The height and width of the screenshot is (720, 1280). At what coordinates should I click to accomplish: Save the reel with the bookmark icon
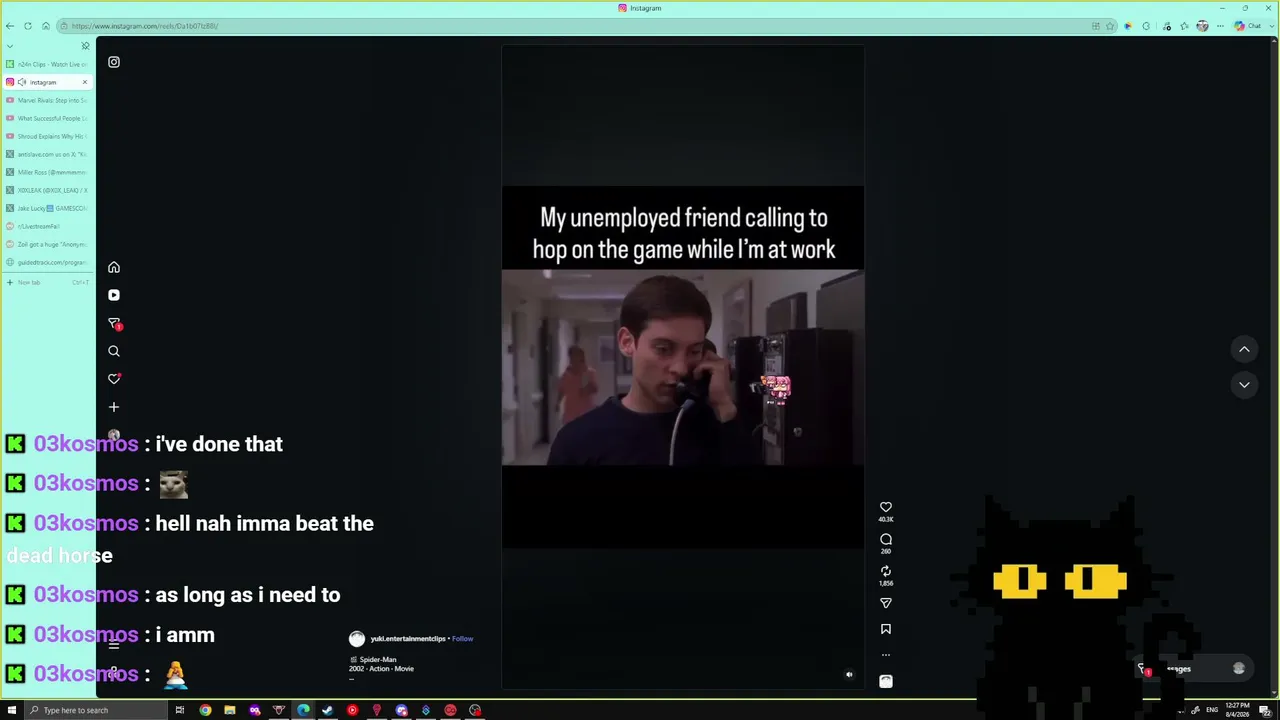tap(886, 629)
